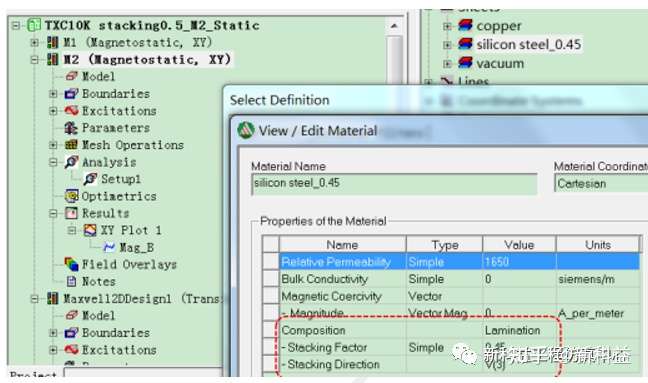Click the Material Name input field
Screen dimensions: 648x383
click(394, 183)
